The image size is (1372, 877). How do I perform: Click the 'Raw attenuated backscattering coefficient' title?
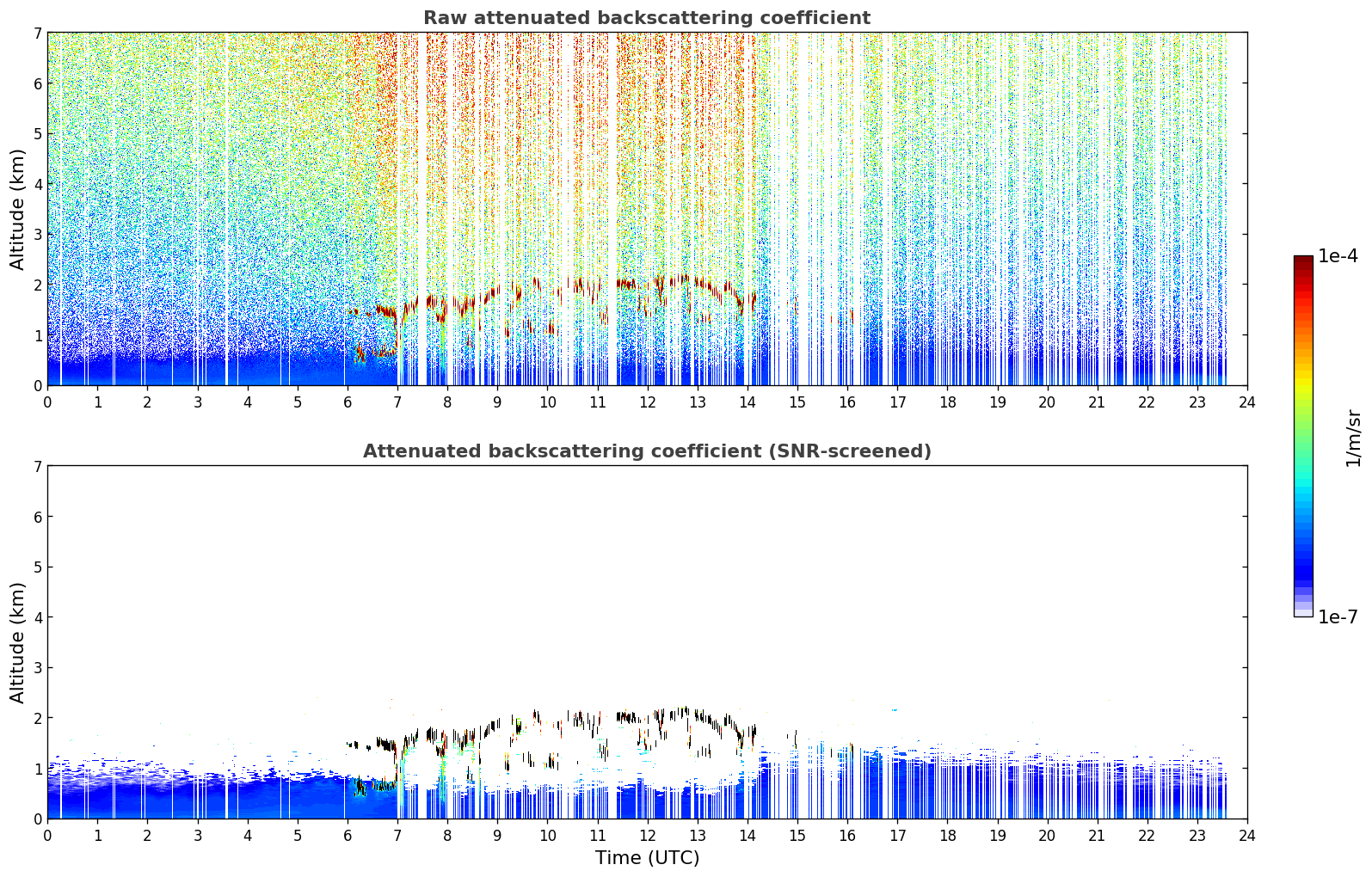(x=647, y=18)
